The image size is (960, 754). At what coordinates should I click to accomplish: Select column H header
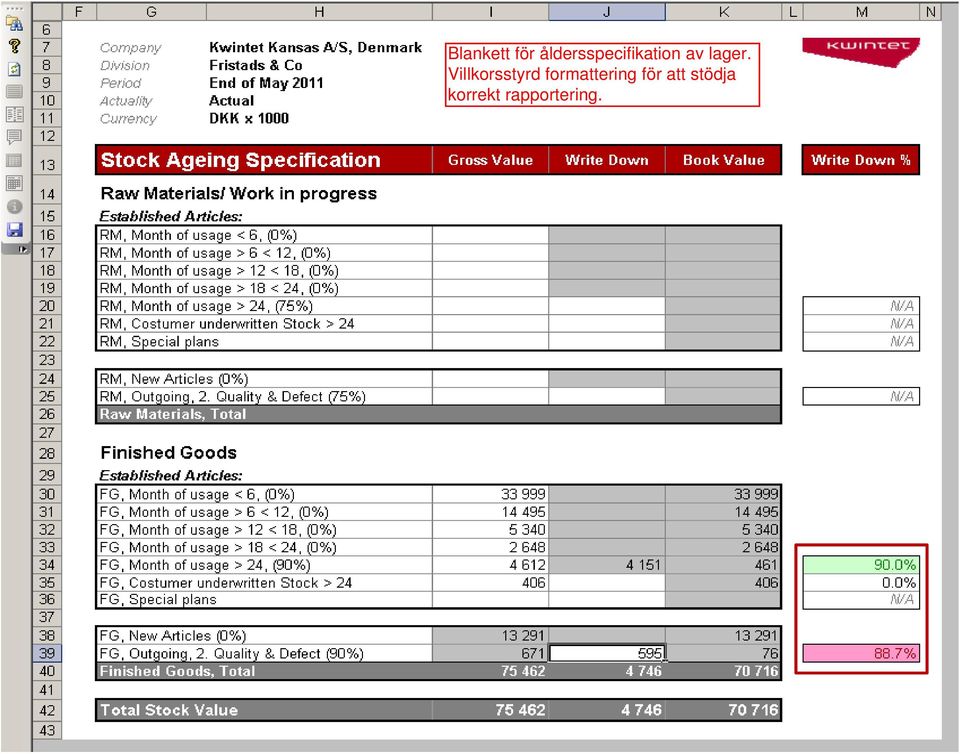click(x=319, y=12)
